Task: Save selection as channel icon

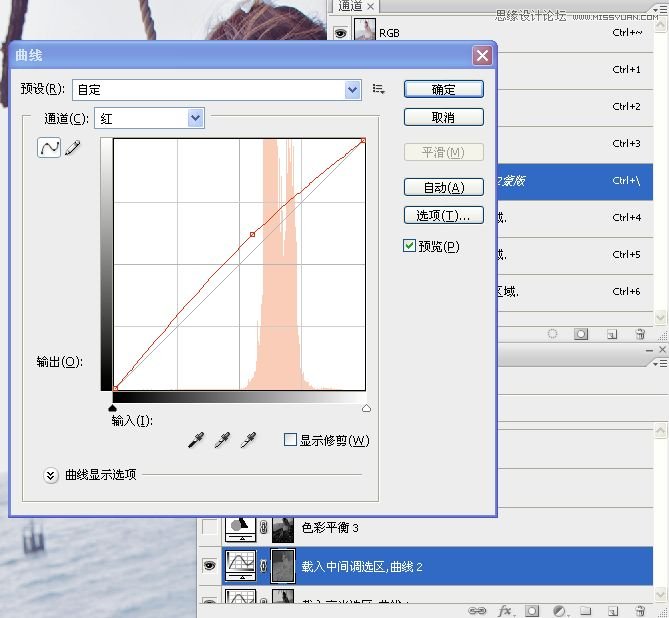Action: (581, 334)
